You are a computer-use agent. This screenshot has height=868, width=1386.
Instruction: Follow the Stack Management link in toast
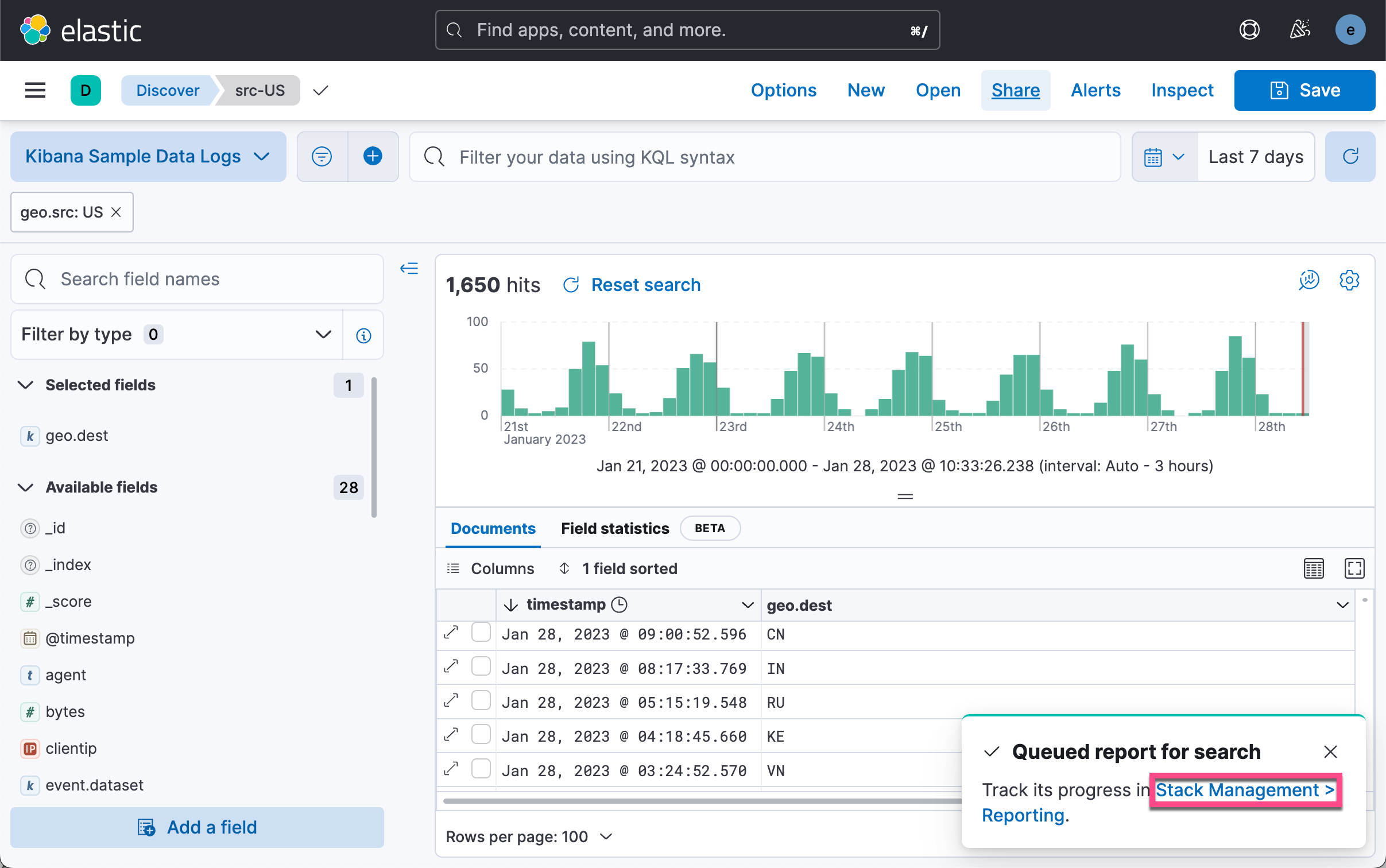pyautogui.click(x=1244, y=790)
